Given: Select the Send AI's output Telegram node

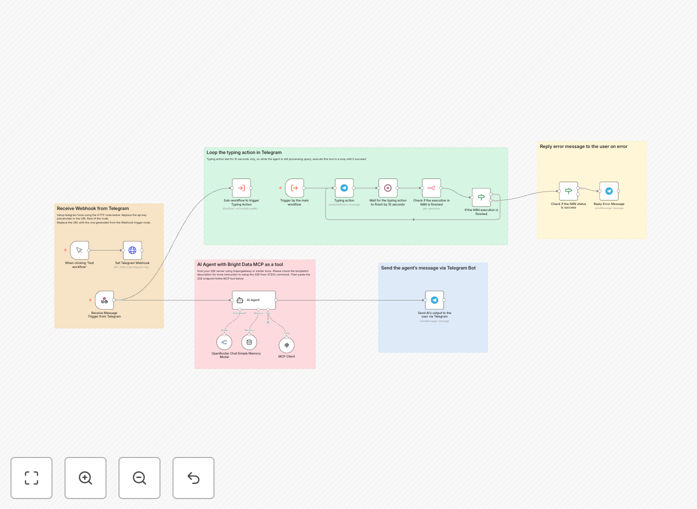Looking at the screenshot, I should pos(434,300).
